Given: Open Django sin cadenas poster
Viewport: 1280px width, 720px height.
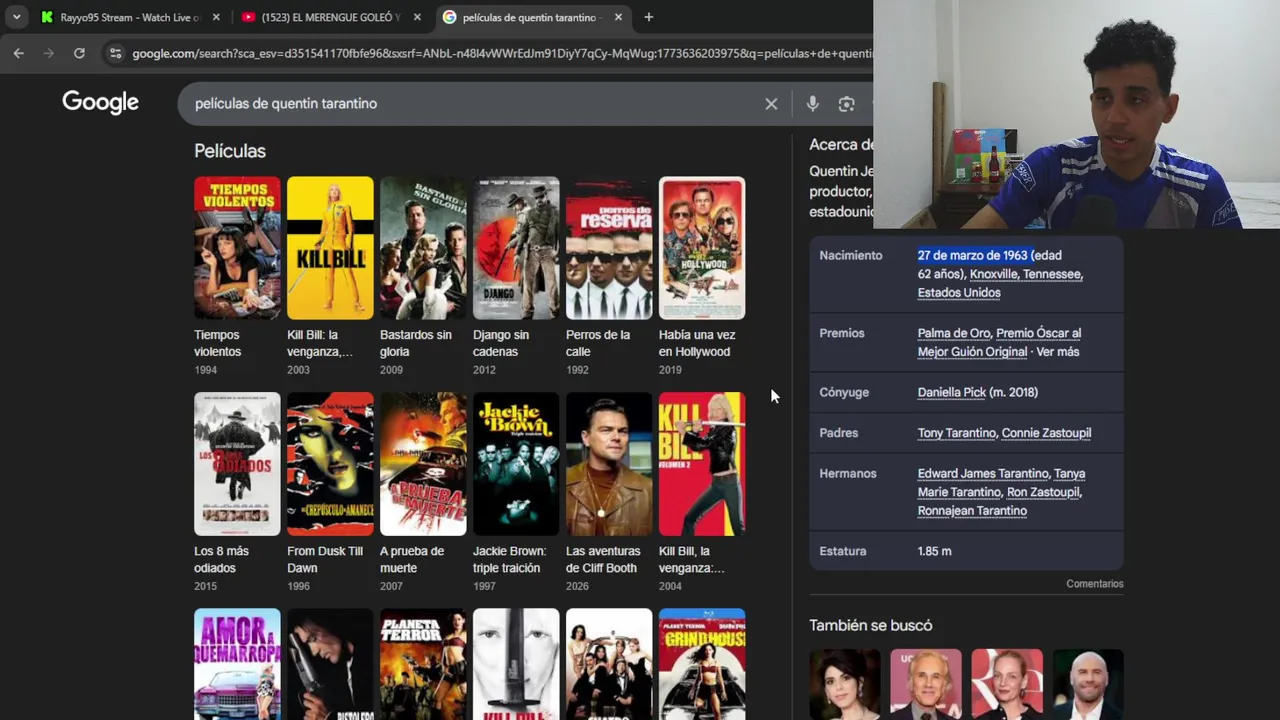Looking at the screenshot, I should (x=516, y=248).
